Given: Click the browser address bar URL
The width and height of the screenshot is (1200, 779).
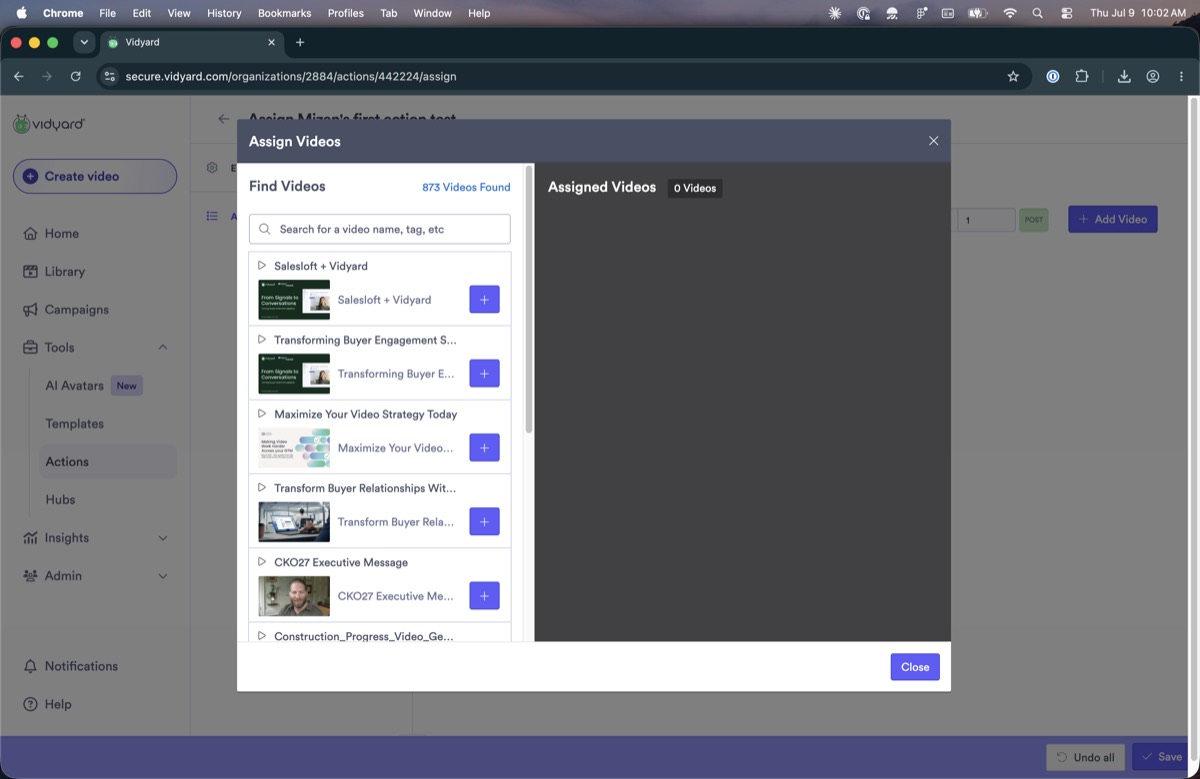Looking at the screenshot, I should 291,76.
